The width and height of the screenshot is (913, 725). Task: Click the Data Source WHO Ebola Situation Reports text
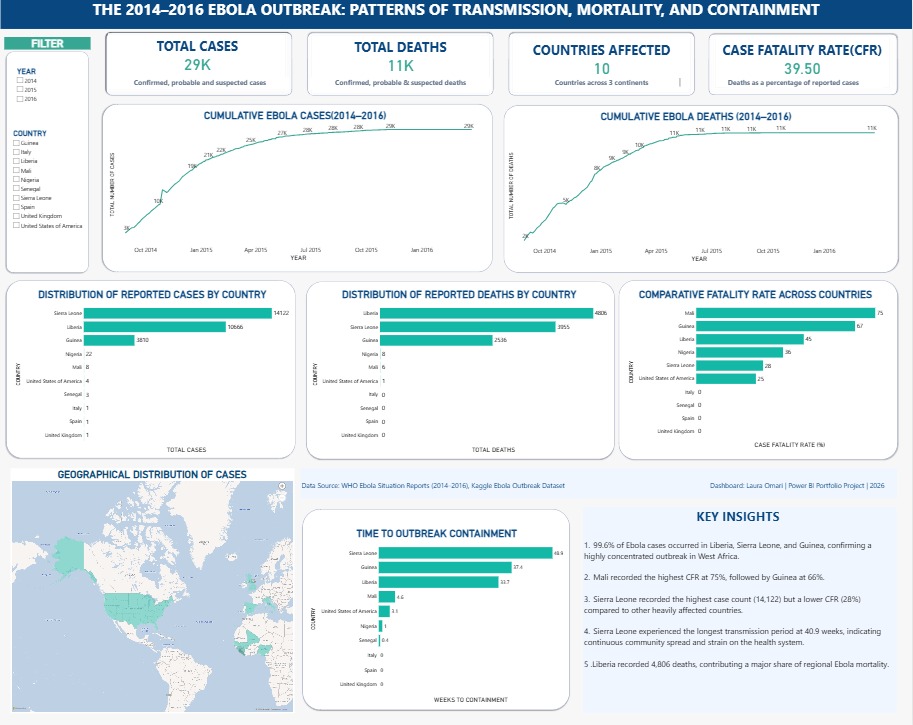433,486
